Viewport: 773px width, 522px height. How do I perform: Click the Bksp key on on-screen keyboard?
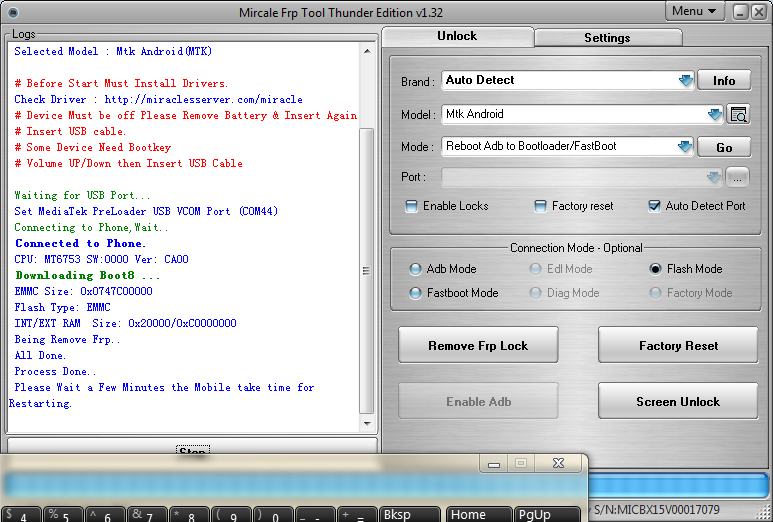(410, 514)
